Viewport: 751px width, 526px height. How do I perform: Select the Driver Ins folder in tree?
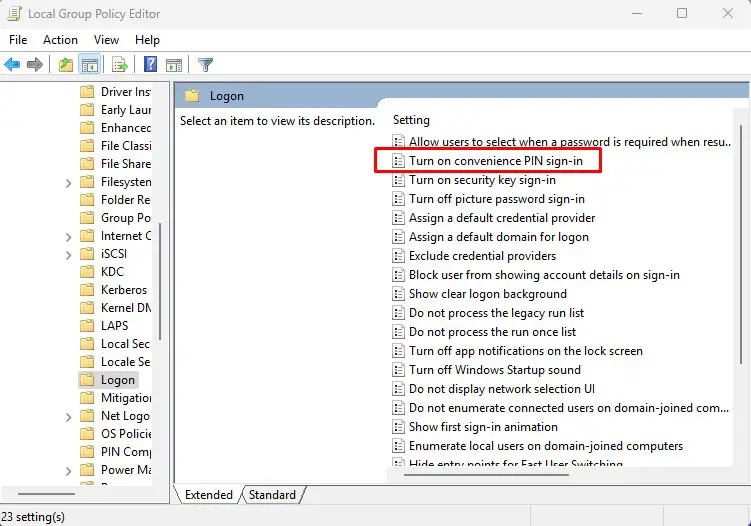pos(115,91)
